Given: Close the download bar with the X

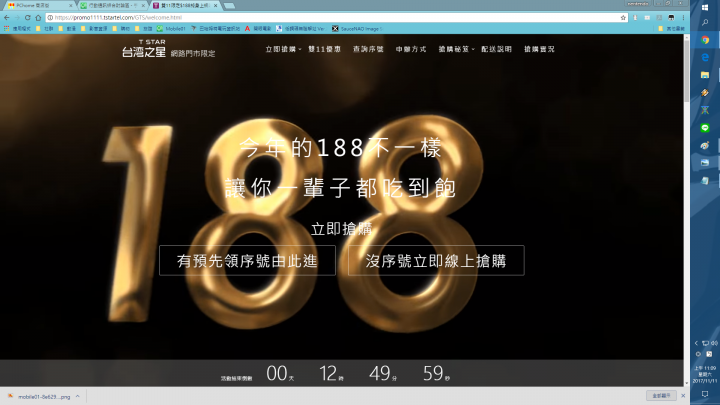Looking at the screenshot, I should tap(683, 395).
